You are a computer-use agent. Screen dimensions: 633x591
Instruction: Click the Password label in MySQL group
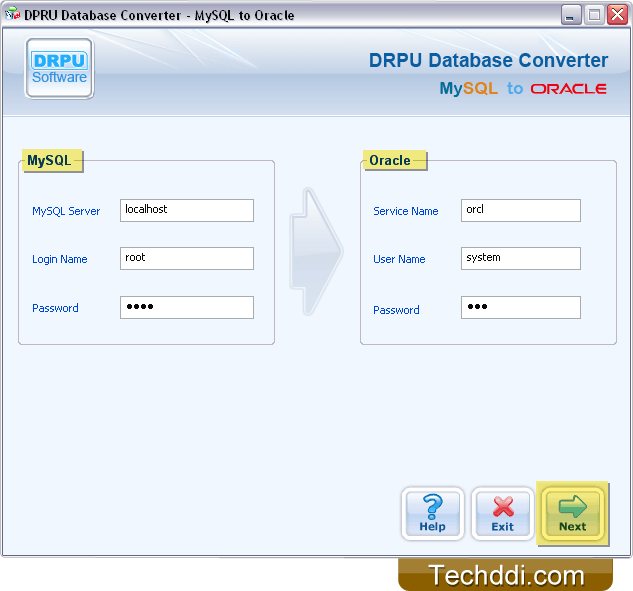(55, 308)
